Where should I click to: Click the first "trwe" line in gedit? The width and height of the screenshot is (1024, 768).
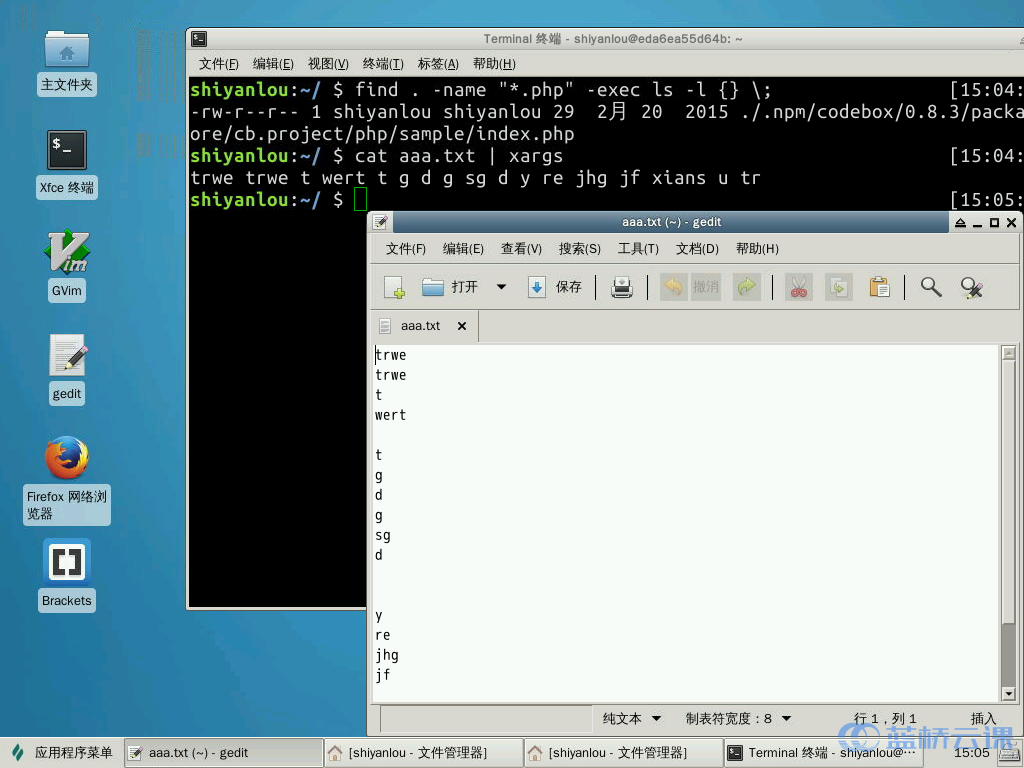tap(391, 355)
